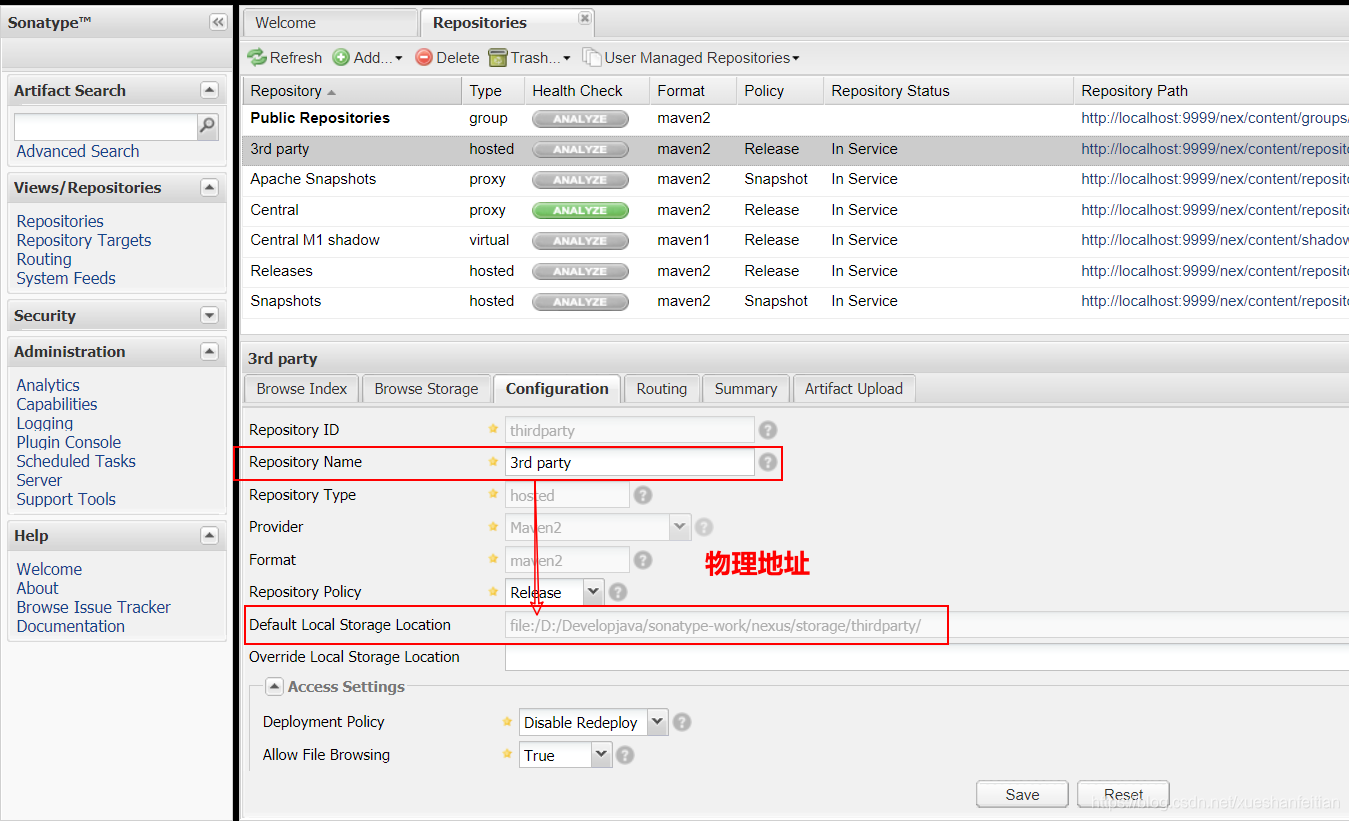Click Analyze for 3rd party repository
The image size is (1349, 821).
click(x=580, y=150)
